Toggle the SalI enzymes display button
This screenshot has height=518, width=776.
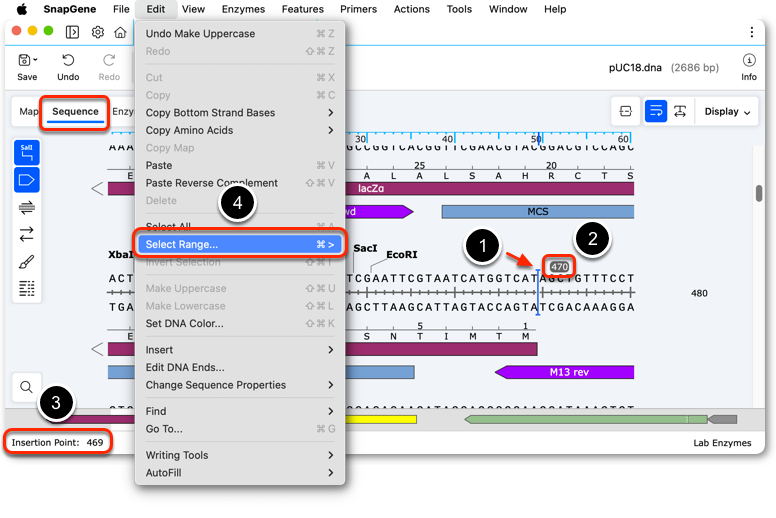(27, 153)
